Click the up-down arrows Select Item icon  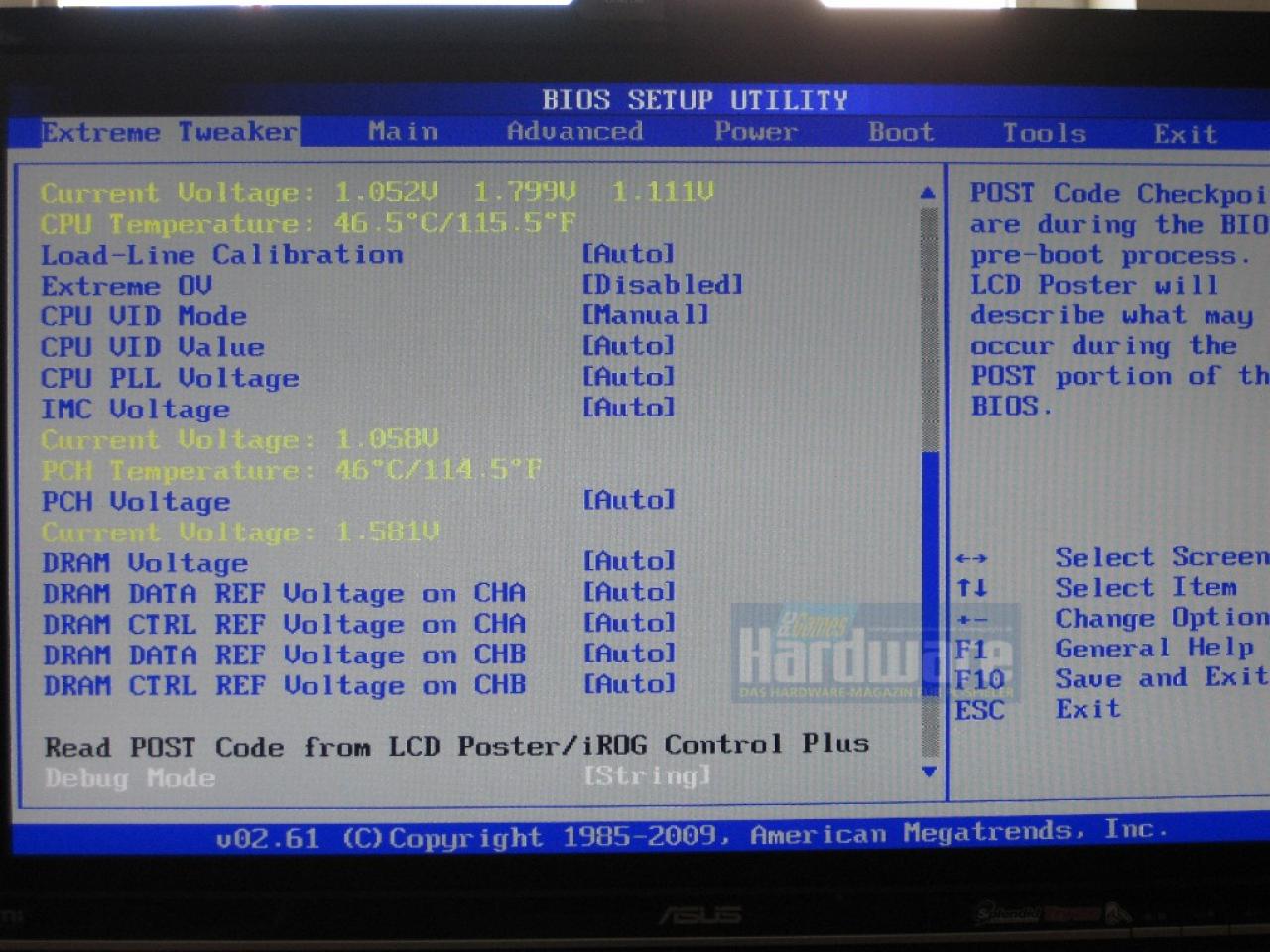pos(972,588)
